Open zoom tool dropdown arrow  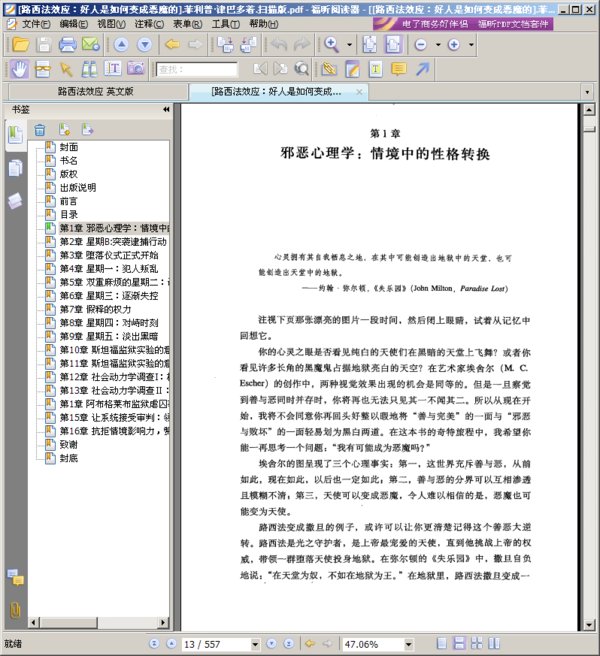(349, 44)
